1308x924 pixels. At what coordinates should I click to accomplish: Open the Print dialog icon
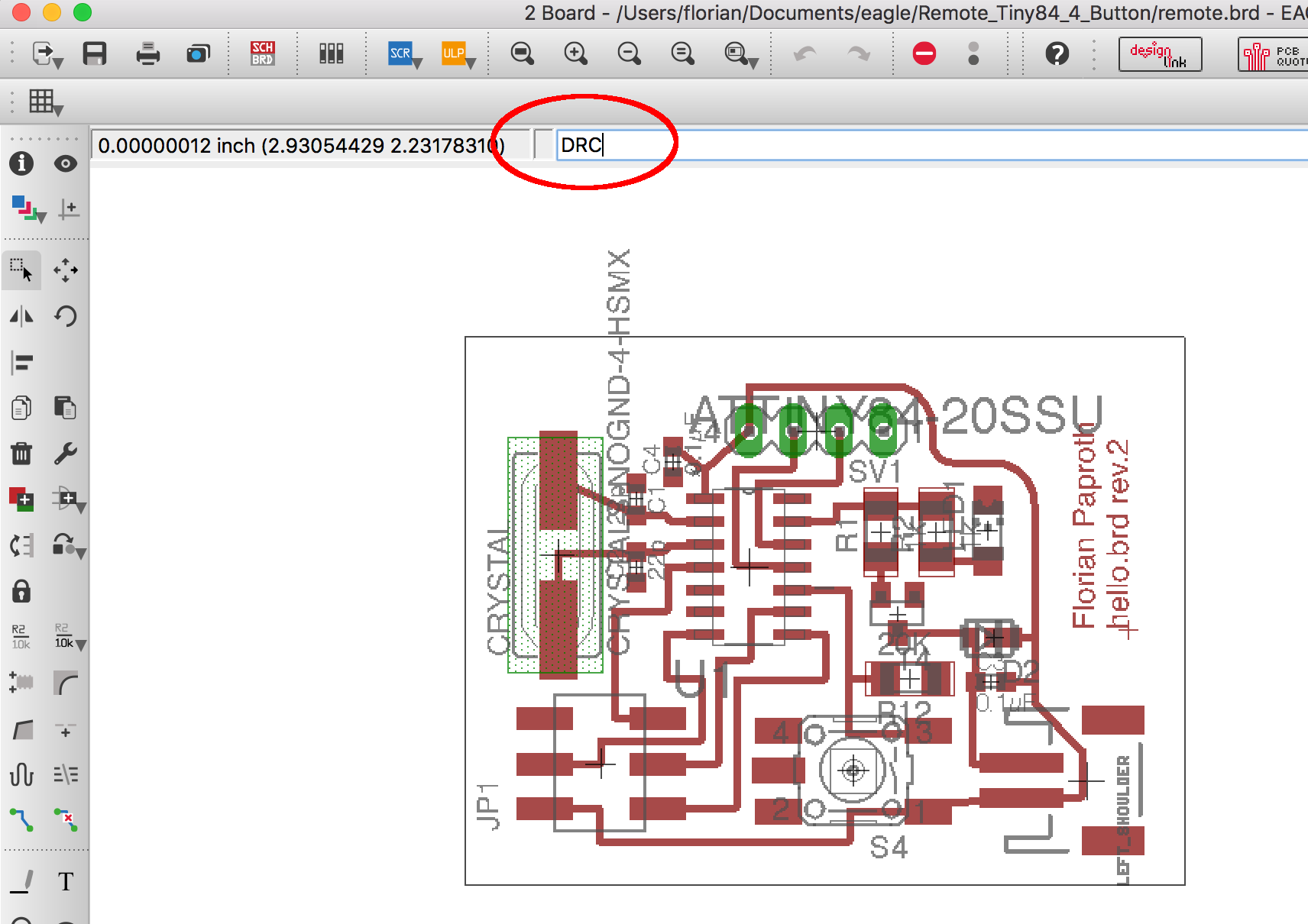click(147, 53)
